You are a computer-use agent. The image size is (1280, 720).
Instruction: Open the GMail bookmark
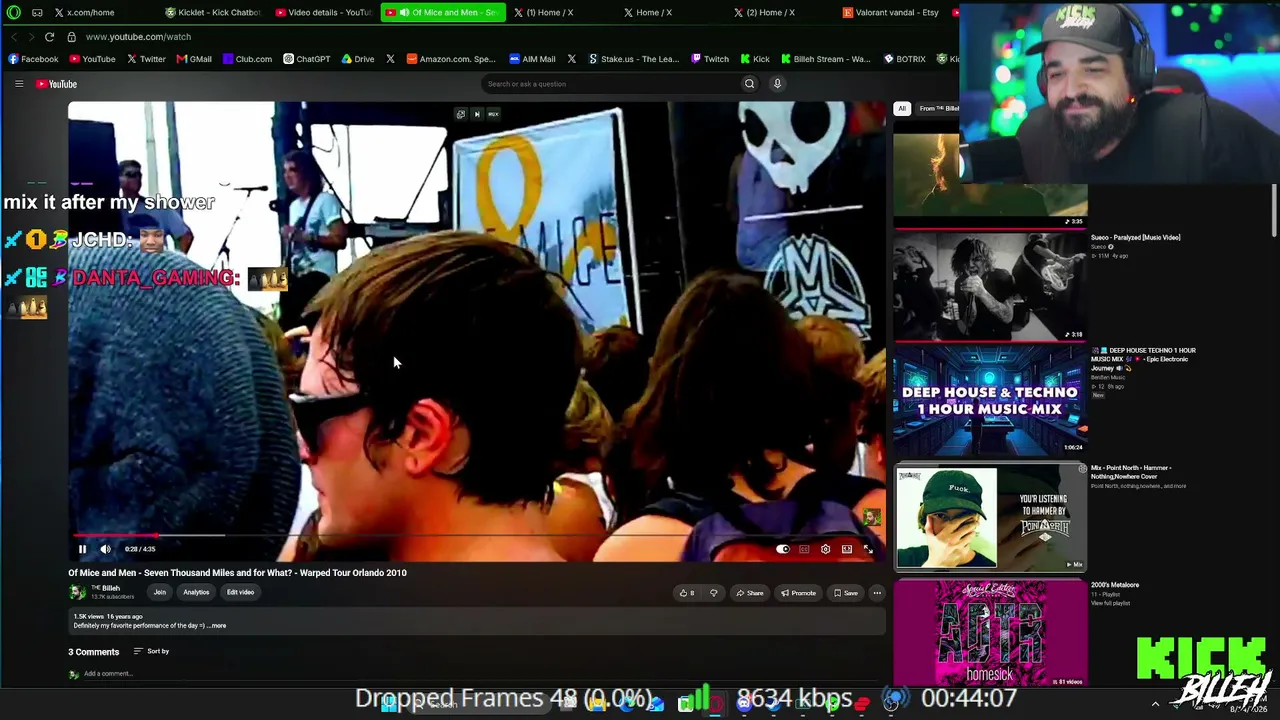(x=194, y=59)
